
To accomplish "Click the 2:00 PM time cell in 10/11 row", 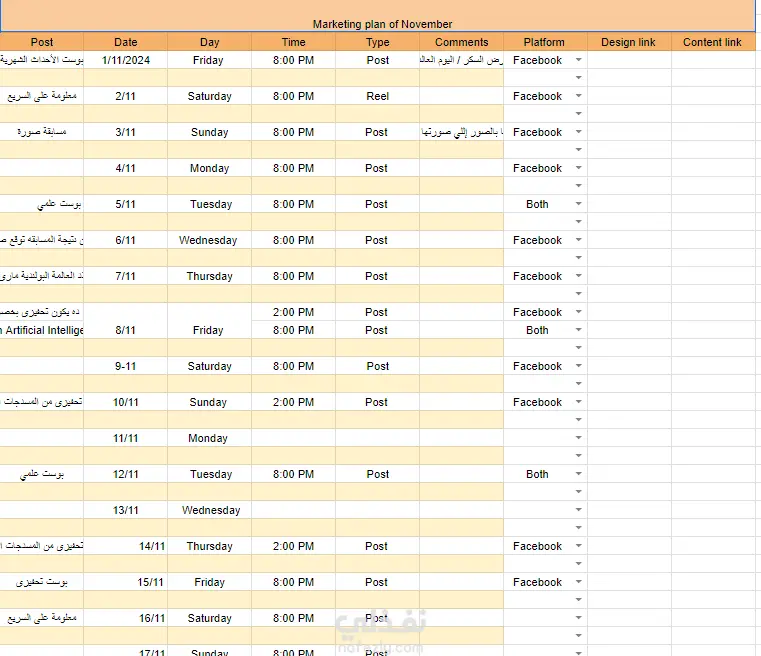I will (x=294, y=402).
